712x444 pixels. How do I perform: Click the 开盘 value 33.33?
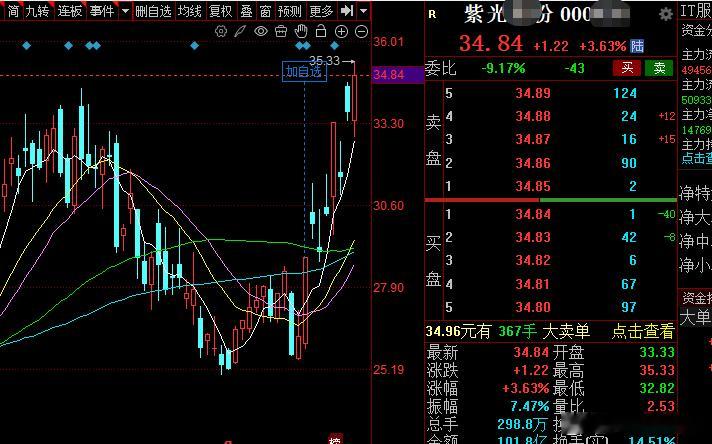pyautogui.click(x=657, y=352)
